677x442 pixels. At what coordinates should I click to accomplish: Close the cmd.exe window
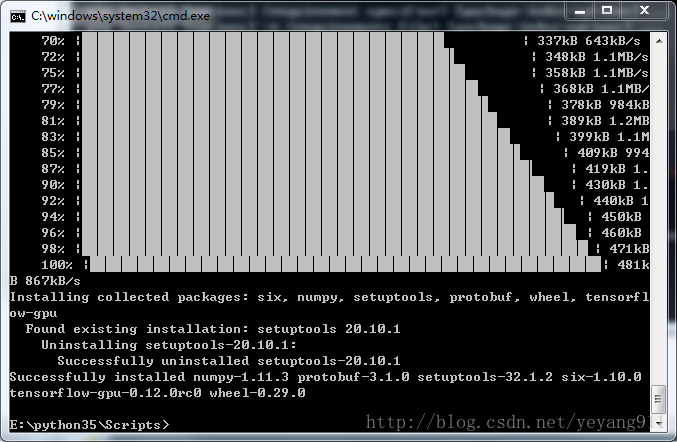point(644,10)
